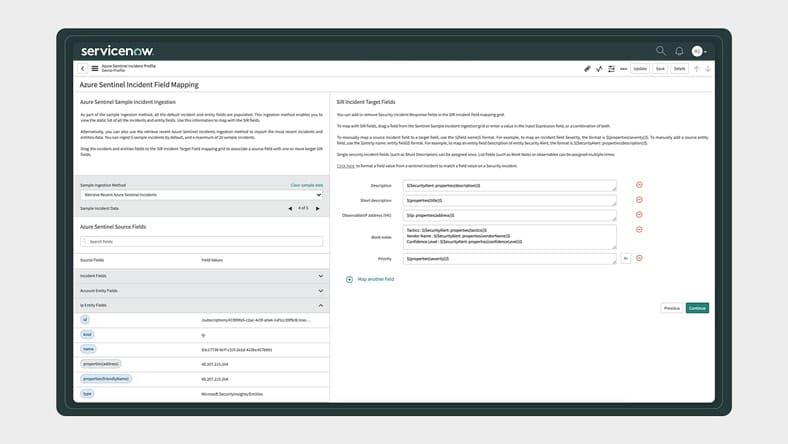Click the Search fields input box
The image size is (788, 444).
tap(202, 242)
